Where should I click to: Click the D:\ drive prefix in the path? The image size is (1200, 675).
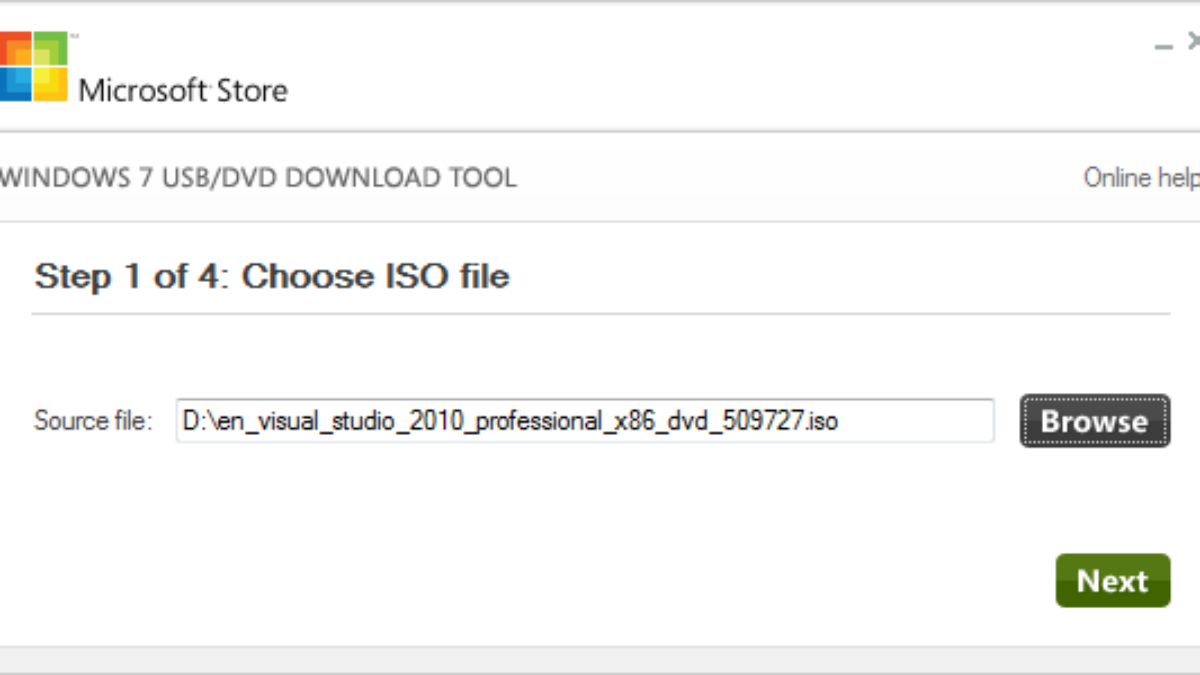tap(193, 421)
